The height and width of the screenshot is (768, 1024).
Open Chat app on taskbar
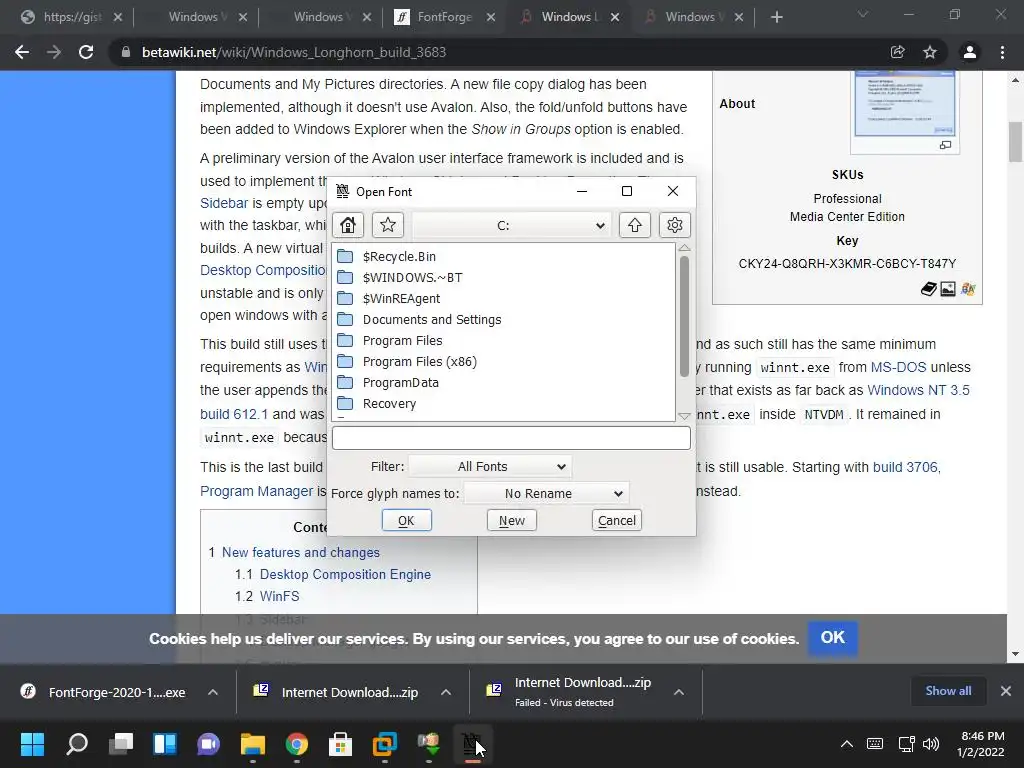click(x=208, y=744)
